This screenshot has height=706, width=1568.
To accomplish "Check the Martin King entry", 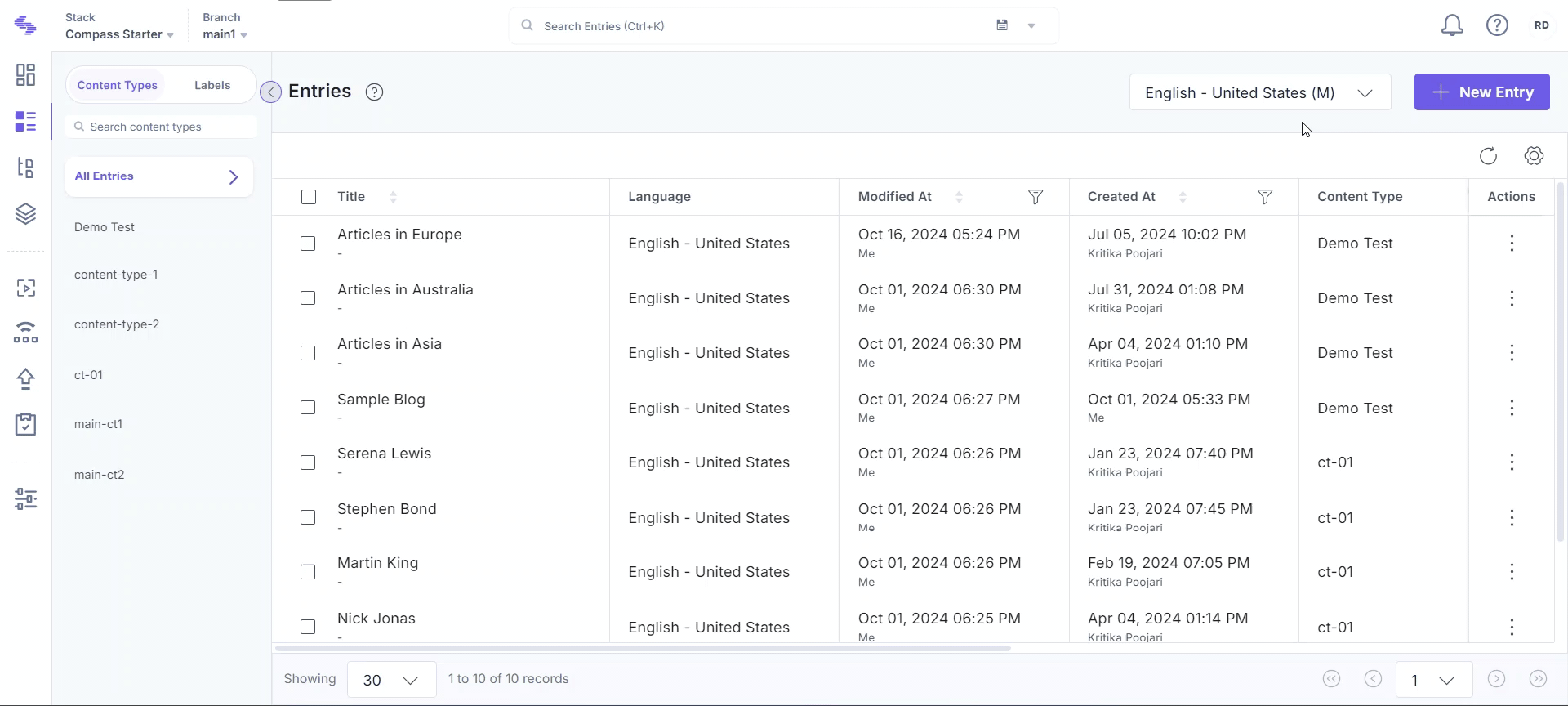I will [x=308, y=572].
